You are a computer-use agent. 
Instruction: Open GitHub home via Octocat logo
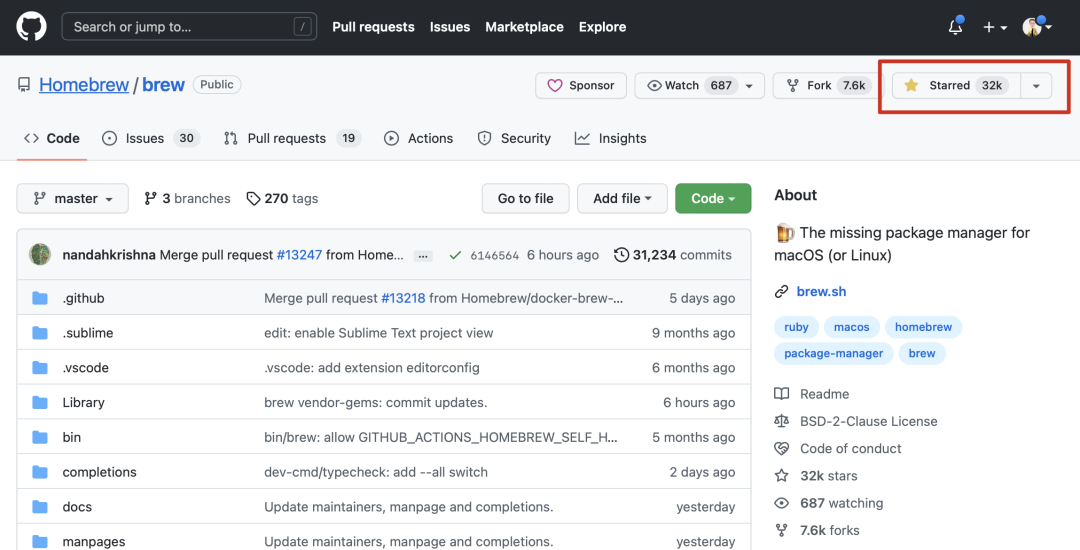(x=31, y=27)
